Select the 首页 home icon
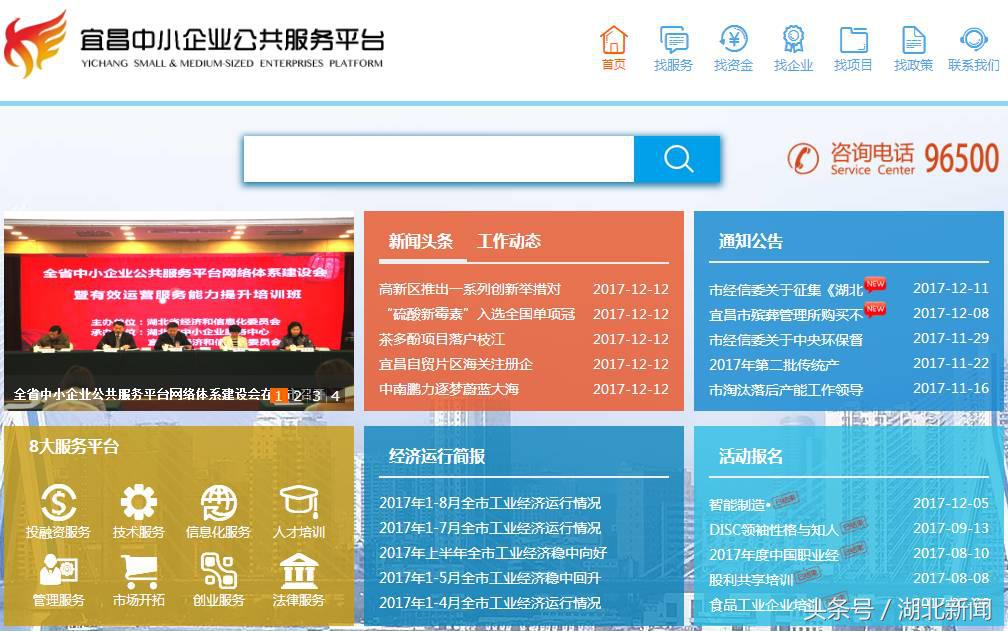Viewport: 1008px width, 631px height. click(x=613, y=45)
